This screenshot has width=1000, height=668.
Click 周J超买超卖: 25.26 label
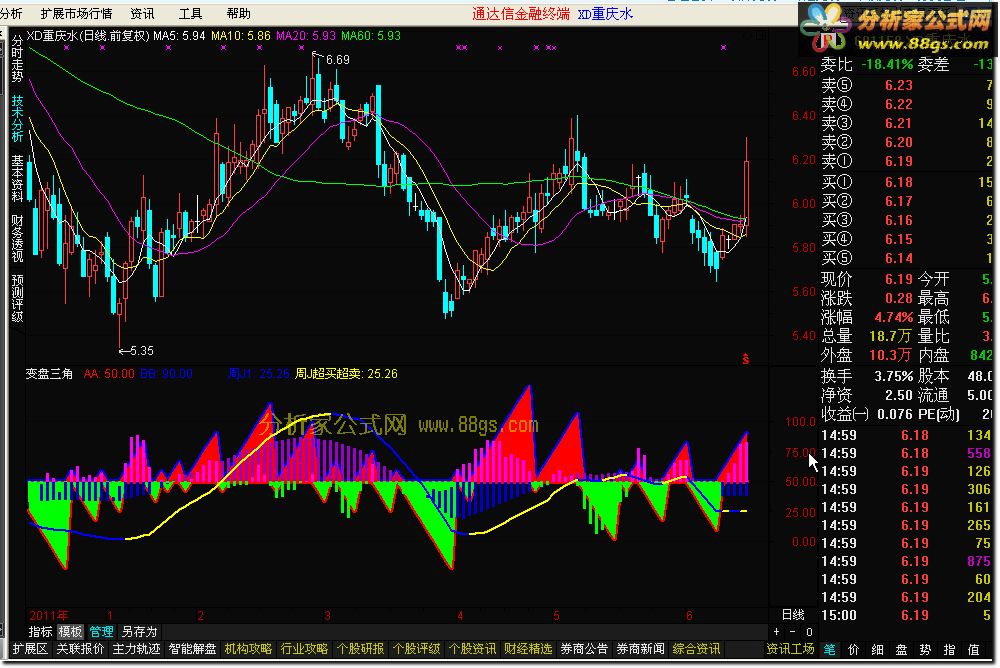pos(346,374)
